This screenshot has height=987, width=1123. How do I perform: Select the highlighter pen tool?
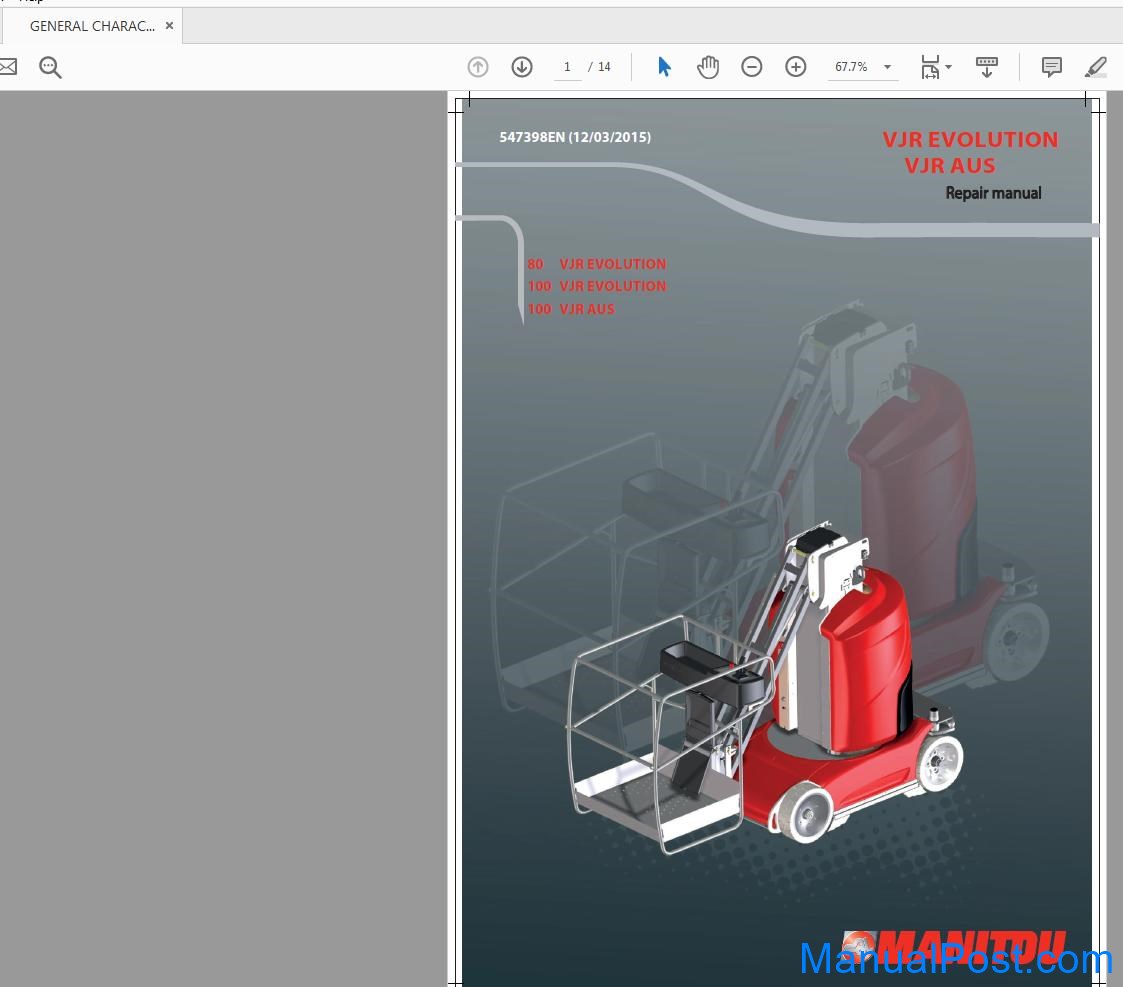coord(1096,67)
